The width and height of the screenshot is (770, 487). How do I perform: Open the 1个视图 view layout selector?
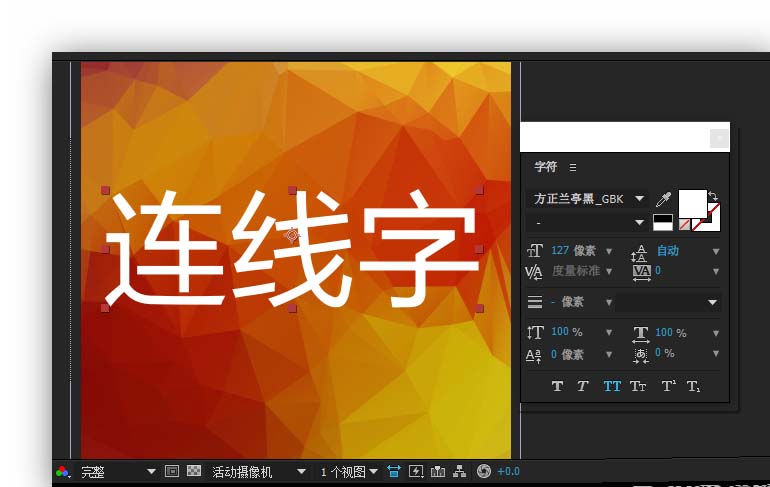coord(349,471)
